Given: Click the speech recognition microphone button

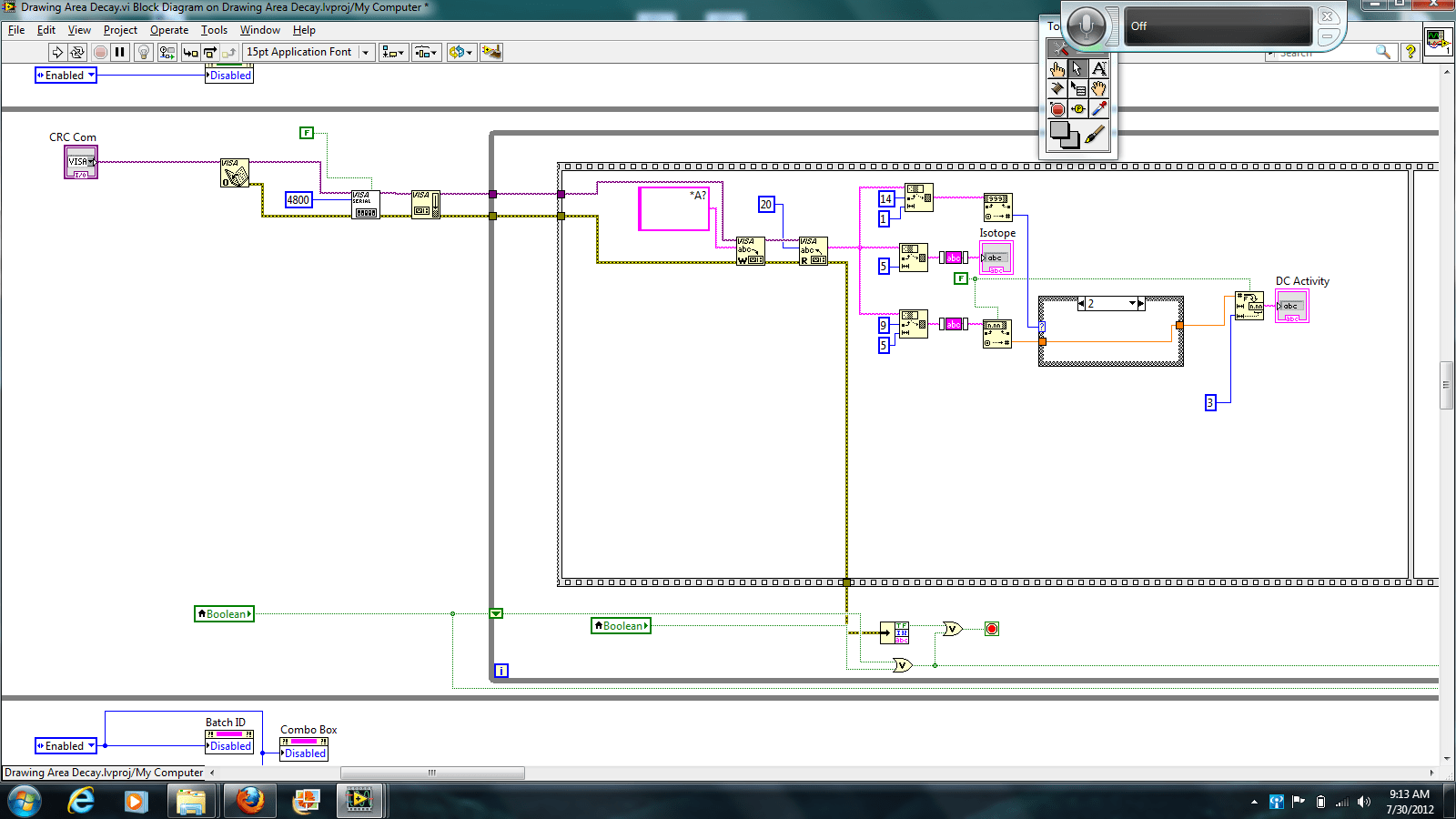Looking at the screenshot, I should click(x=1086, y=26).
